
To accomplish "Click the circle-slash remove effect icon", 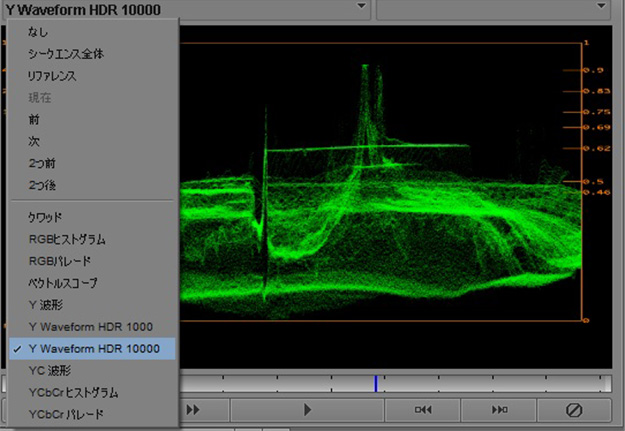I will 574,410.
